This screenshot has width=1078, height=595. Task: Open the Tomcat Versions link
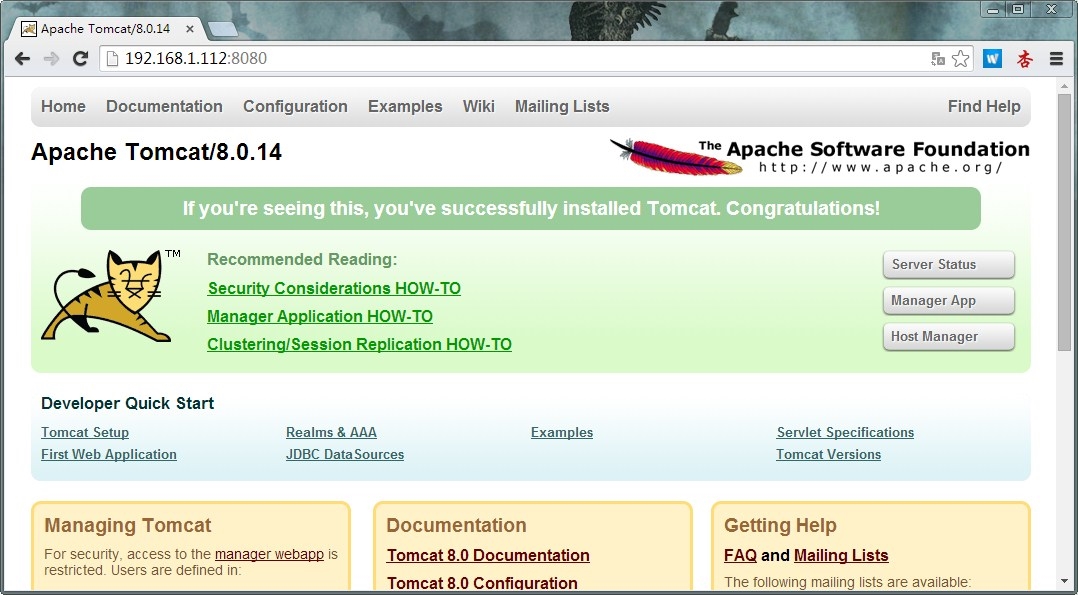point(828,455)
